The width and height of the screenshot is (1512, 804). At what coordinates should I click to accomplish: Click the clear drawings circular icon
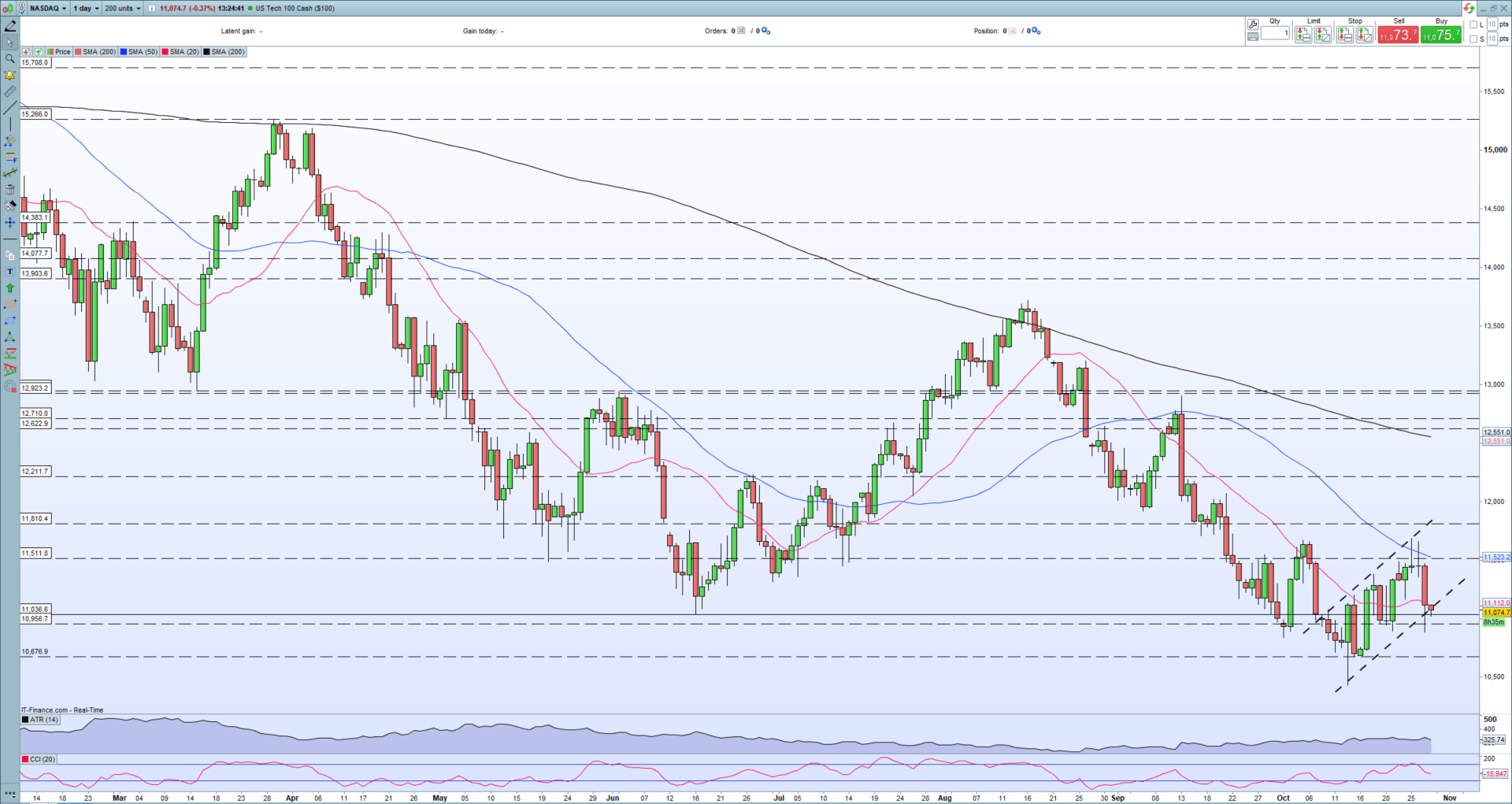pos(9,387)
